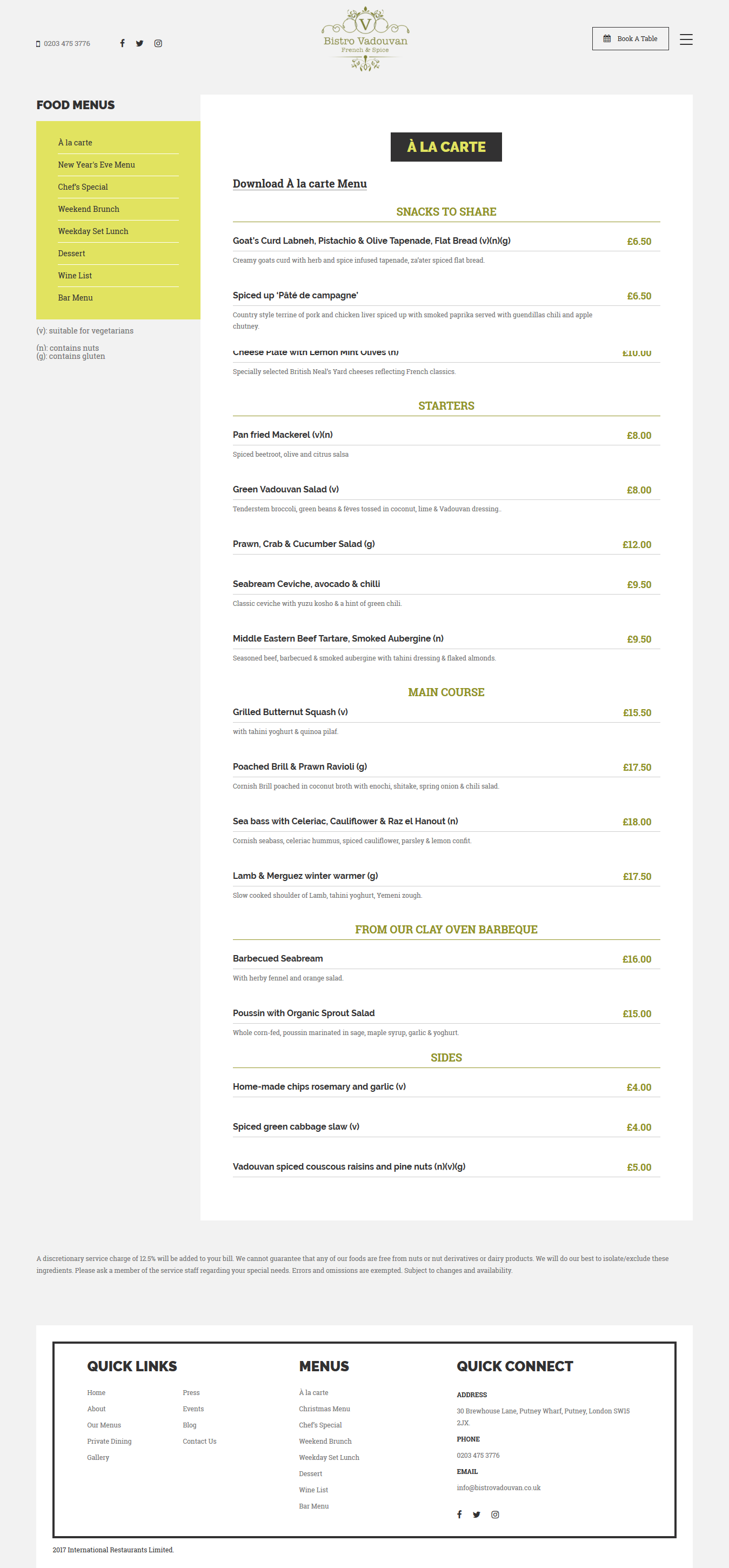Click the footer Instagram icon
This screenshot has height=1568, width=729.
[496, 1514]
